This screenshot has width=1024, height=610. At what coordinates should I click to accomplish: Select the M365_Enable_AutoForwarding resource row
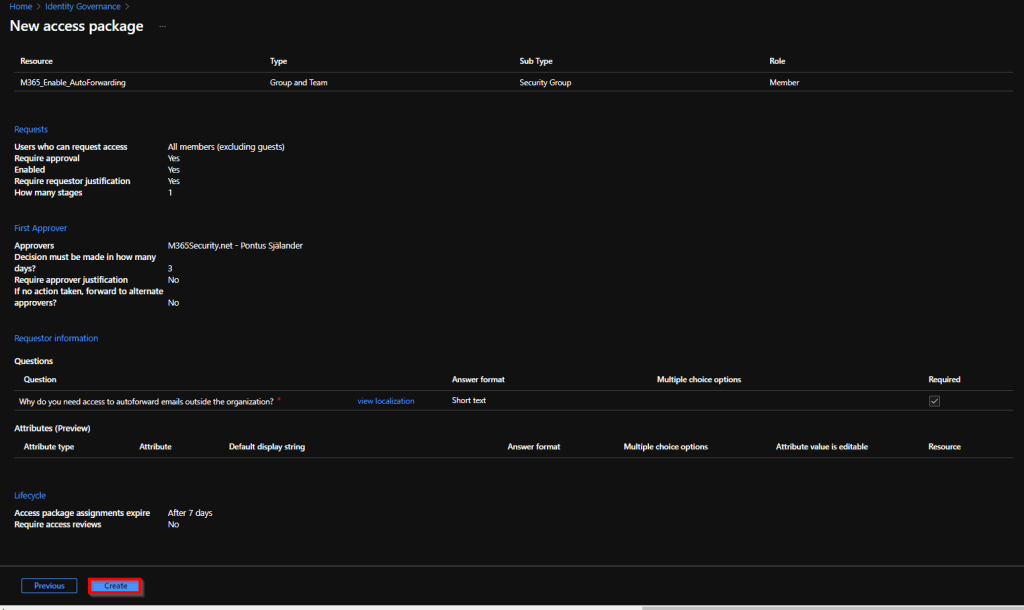click(73, 83)
